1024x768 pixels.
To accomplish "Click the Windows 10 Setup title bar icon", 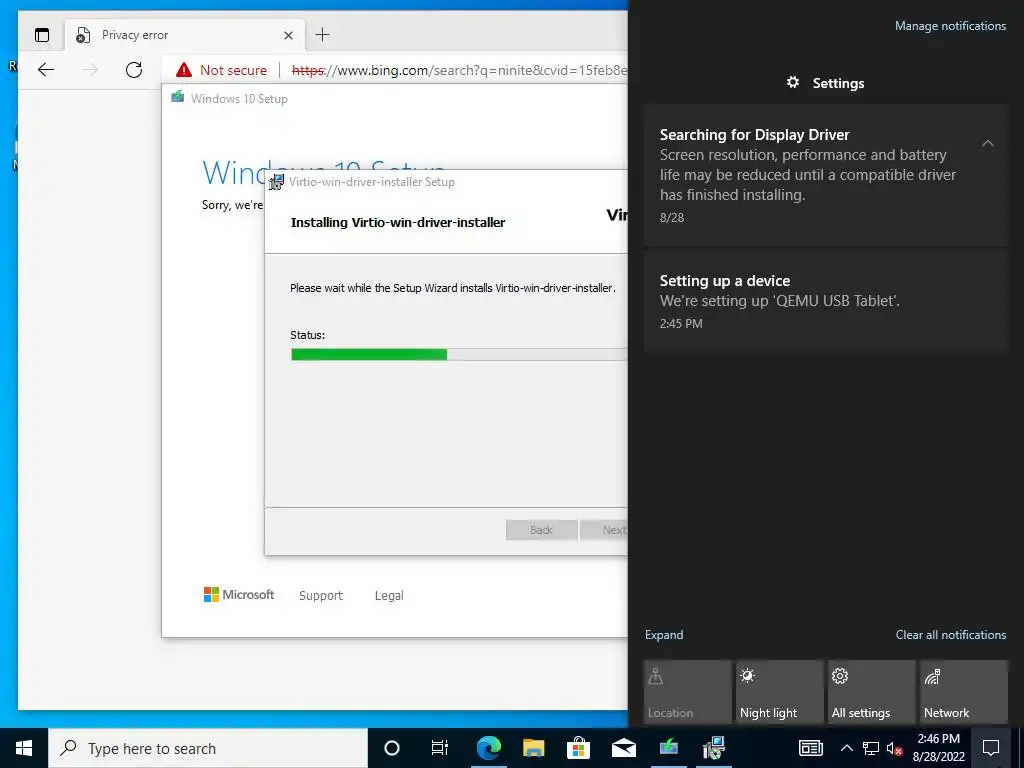I will pyautogui.click(x=178, y=98).
